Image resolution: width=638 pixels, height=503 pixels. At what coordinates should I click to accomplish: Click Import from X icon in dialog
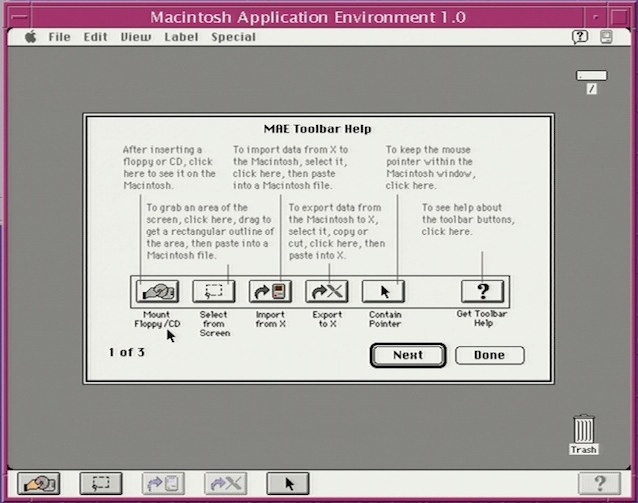click(x=270, y=291)
